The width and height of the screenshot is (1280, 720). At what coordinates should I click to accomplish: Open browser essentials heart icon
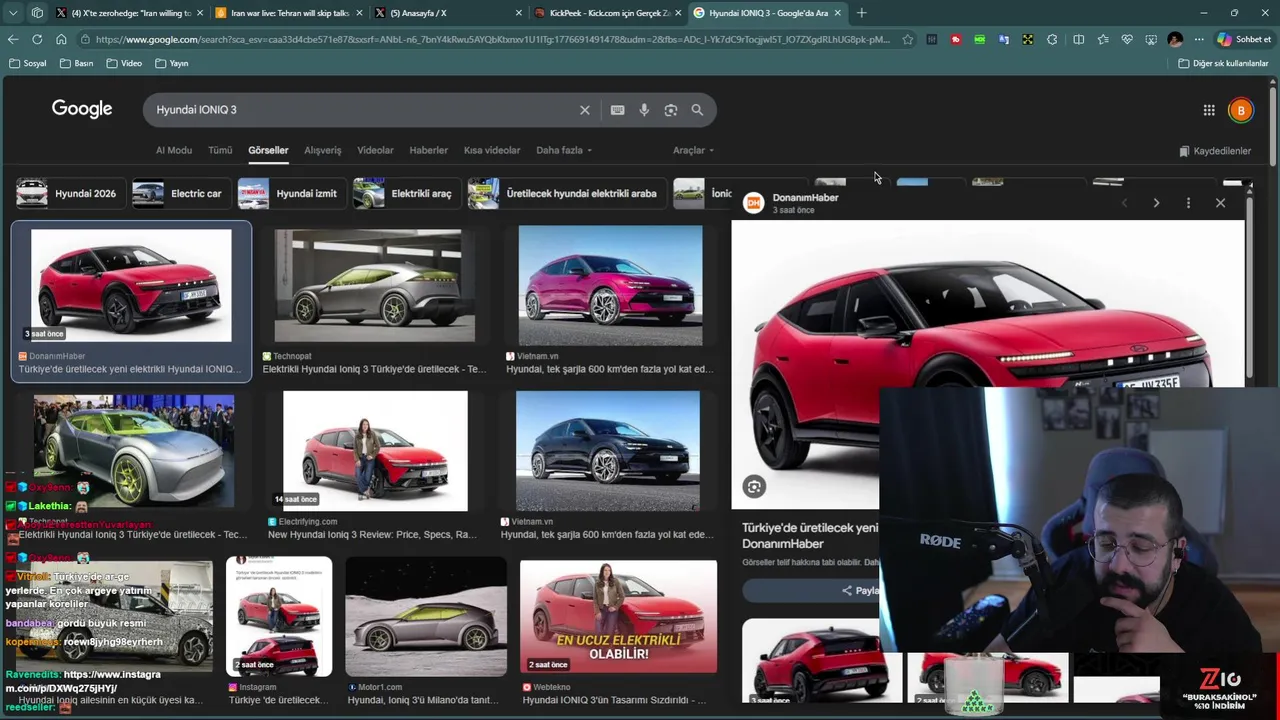(1127, 39)
